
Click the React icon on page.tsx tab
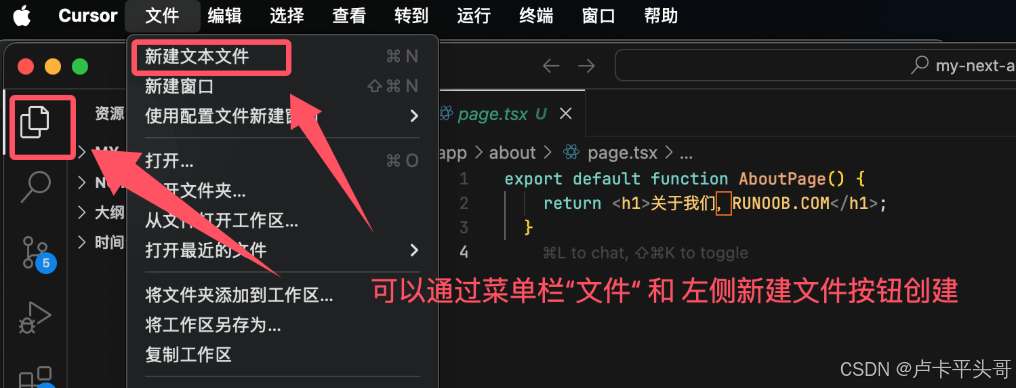[445, 114]
